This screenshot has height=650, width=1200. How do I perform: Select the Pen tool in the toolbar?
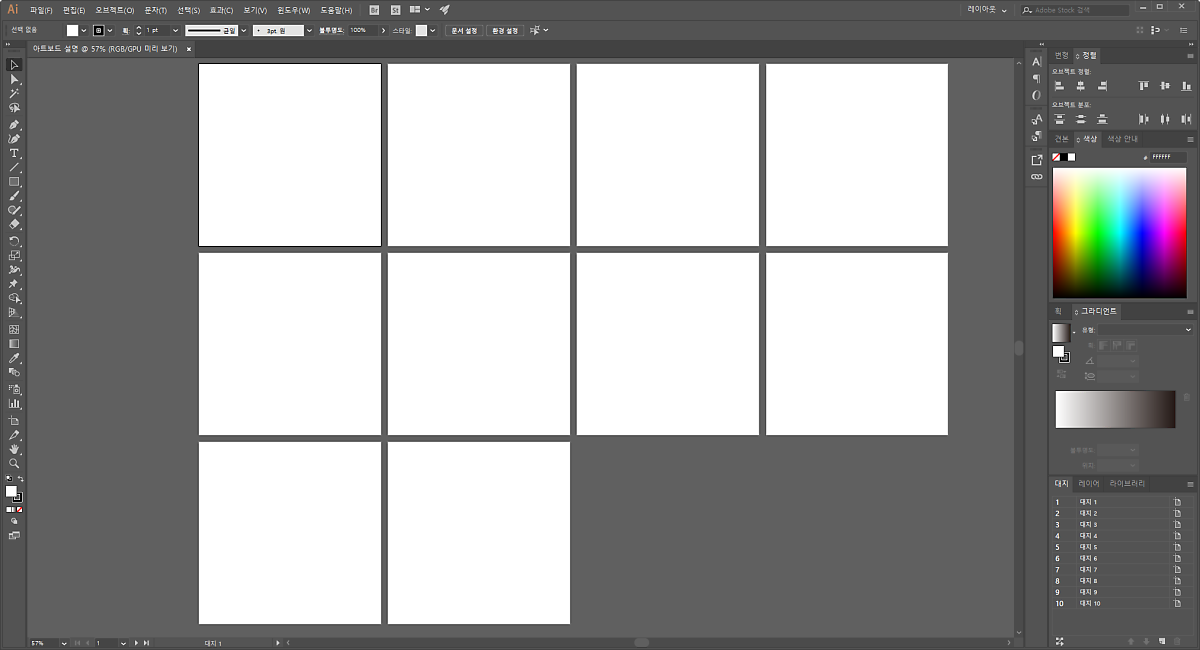[14, 125]
